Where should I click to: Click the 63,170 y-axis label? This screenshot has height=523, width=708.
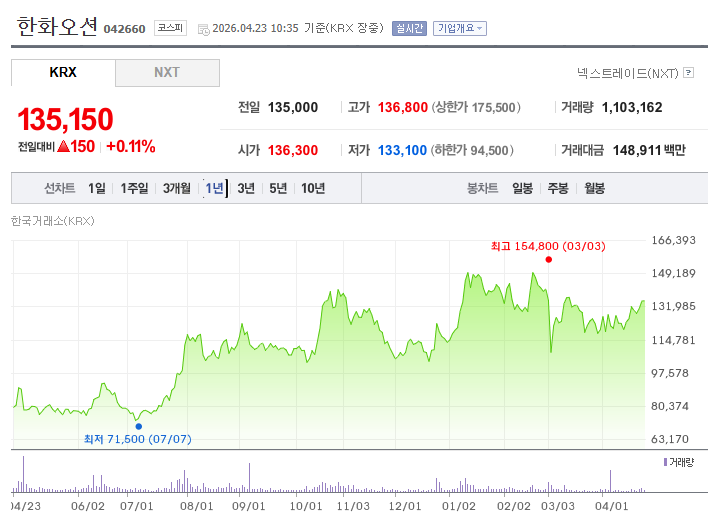click(x=670, y=439)
